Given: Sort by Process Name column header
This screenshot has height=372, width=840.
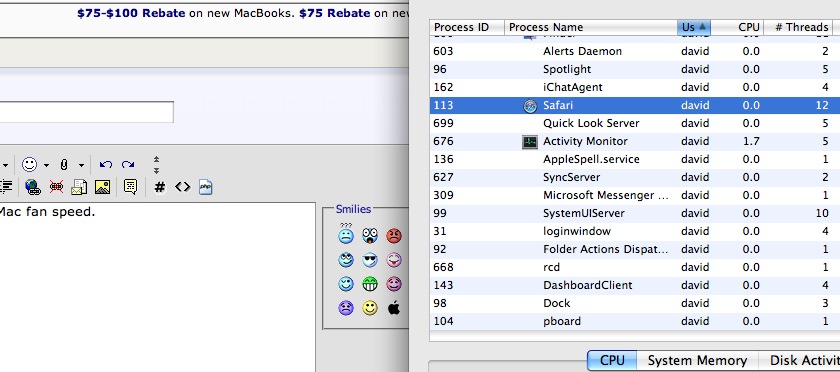Looking at the screenshot, I should pos(591,27).
